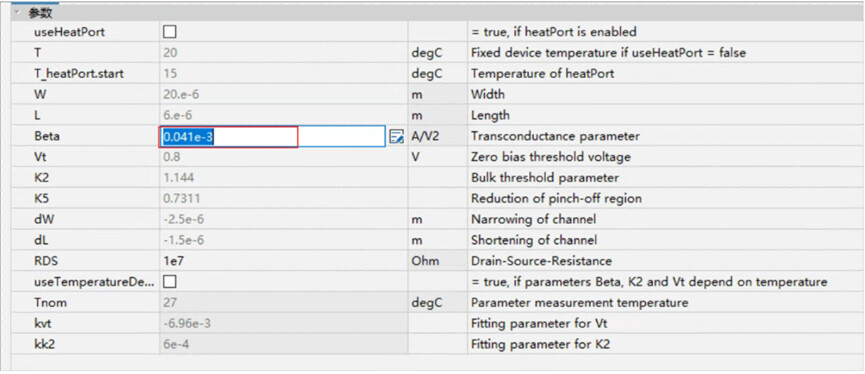Click the Beta value field 0.041e-3
This screenshot has height=374, width=865.
click(272, 136)
